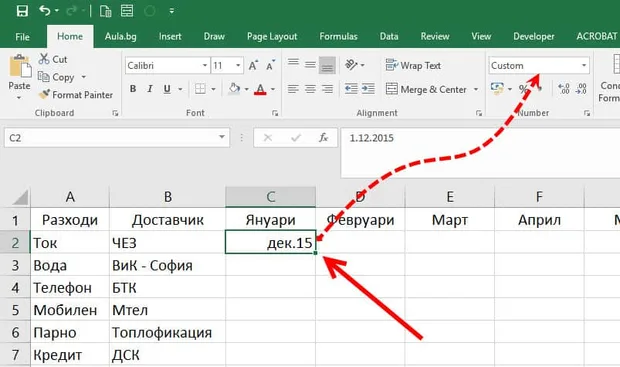This screenshot has width=620, height=367.
Task: Click the Cut button
Action: pyautogui.click(x=53, y=59)
